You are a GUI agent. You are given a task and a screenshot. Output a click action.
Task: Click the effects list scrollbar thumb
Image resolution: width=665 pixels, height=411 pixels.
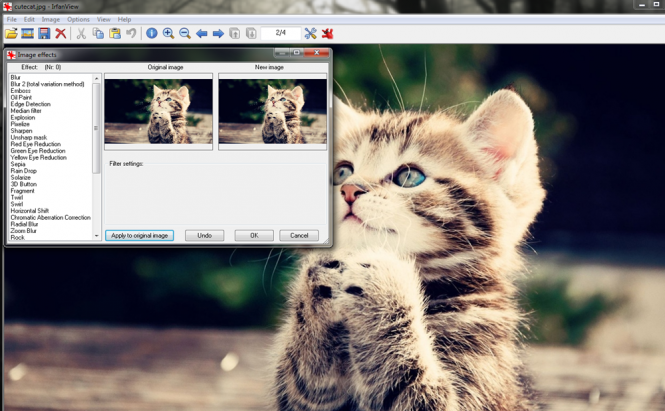[x=96, y=128]
